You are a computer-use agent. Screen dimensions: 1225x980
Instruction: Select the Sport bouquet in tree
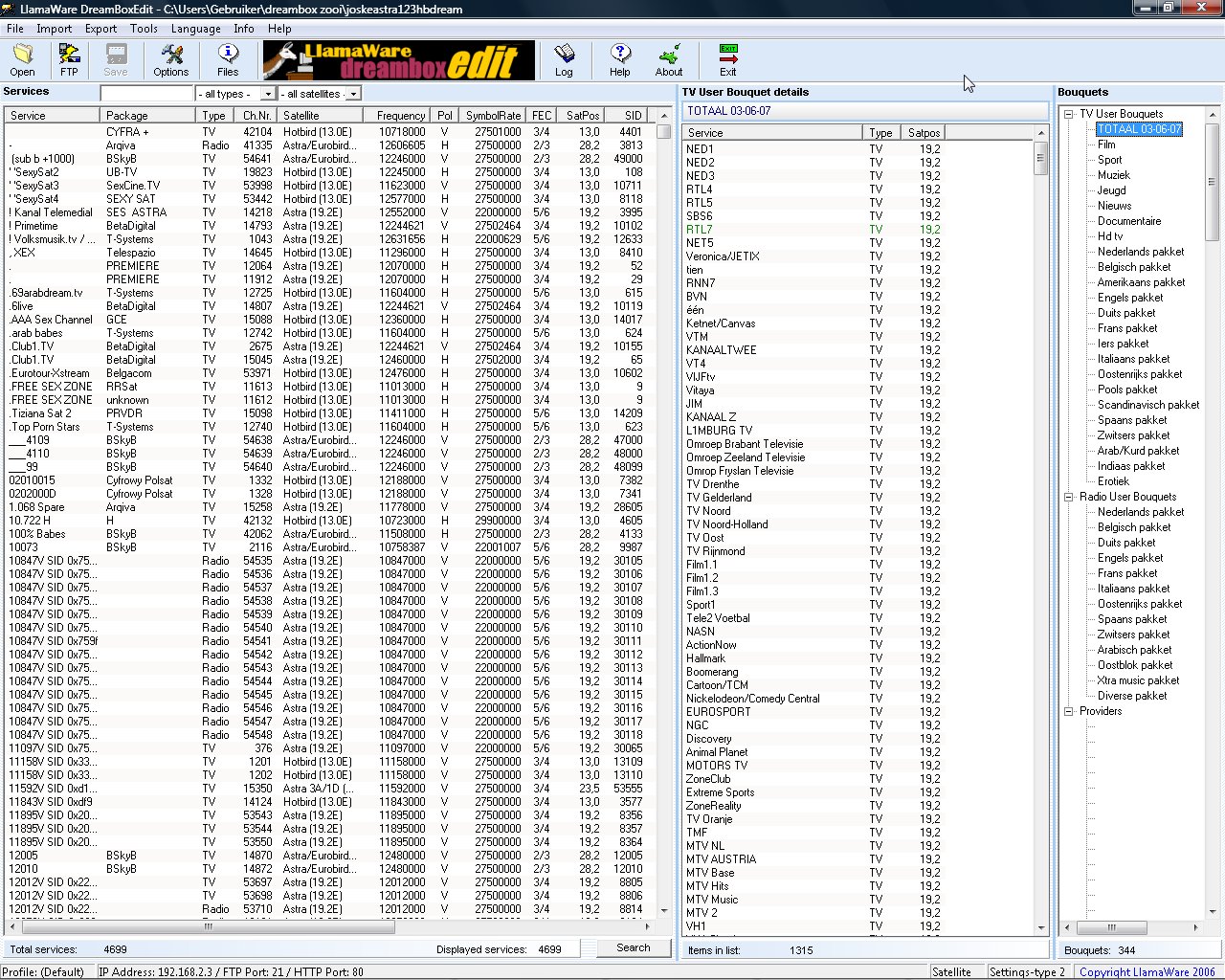click(1109, 160)
